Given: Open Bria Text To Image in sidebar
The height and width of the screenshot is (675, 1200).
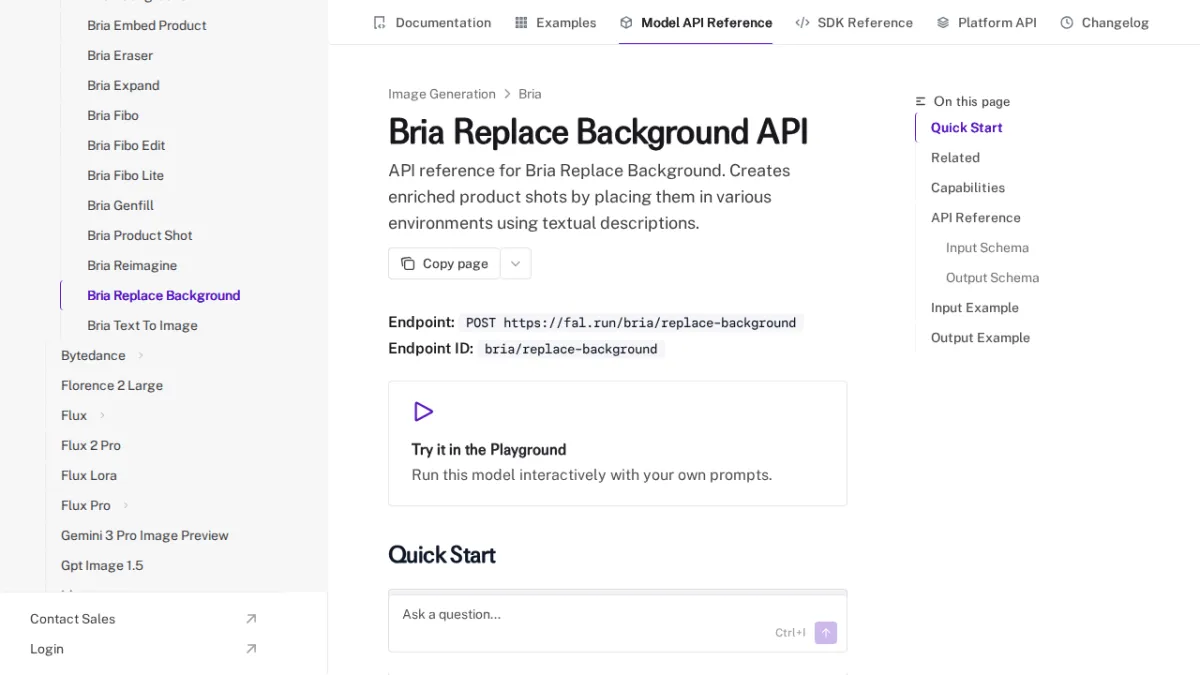Looking at the screenshot, I should [x=142, y=325].
